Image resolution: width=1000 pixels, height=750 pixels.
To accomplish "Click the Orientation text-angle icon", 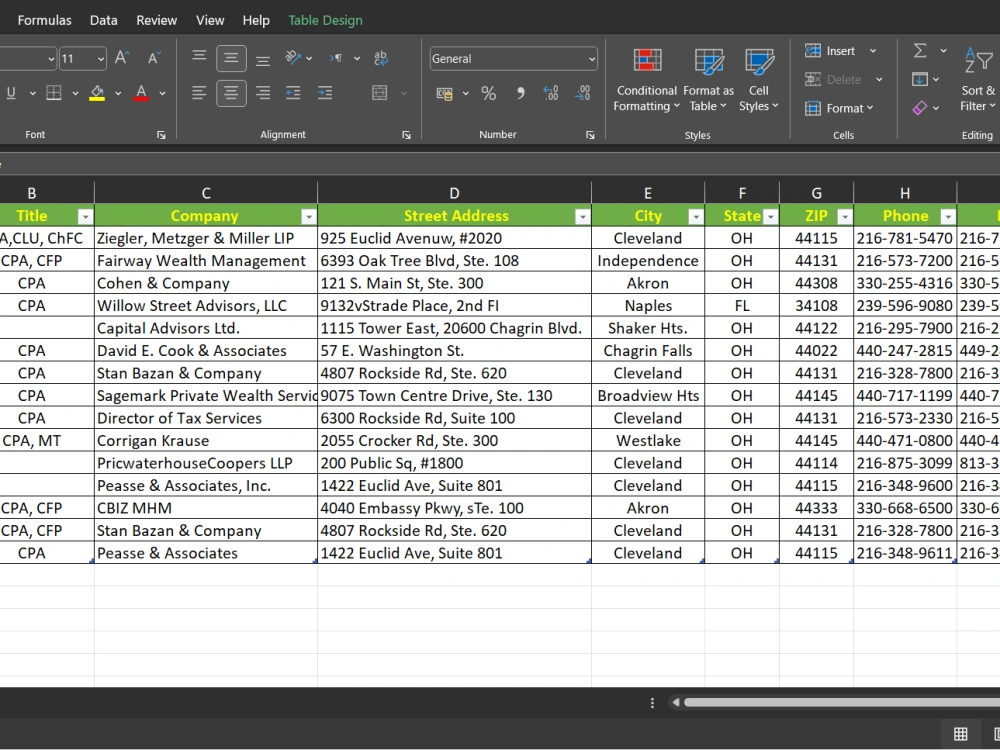I will click(293, 58).
